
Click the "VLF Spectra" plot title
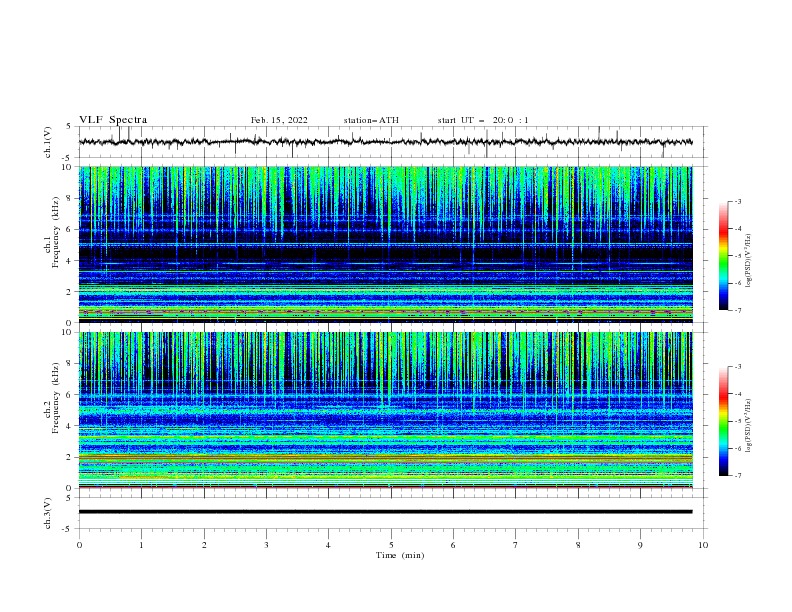click(x=113, y=120)
